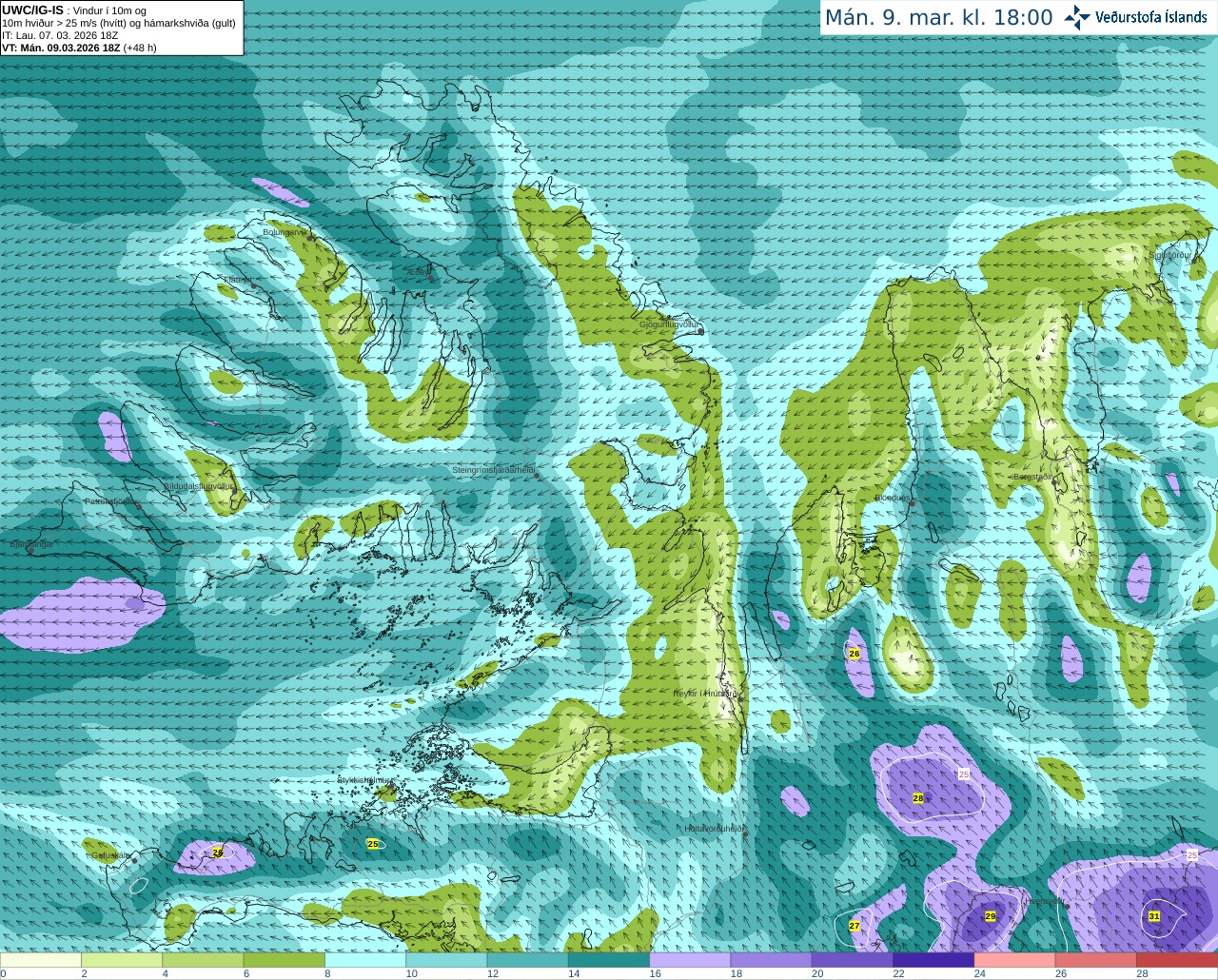Pick the light green 2–4 legend swatch
Image resolution: width=1218 pixels, height=980 pixels.
tap(122, 960)
